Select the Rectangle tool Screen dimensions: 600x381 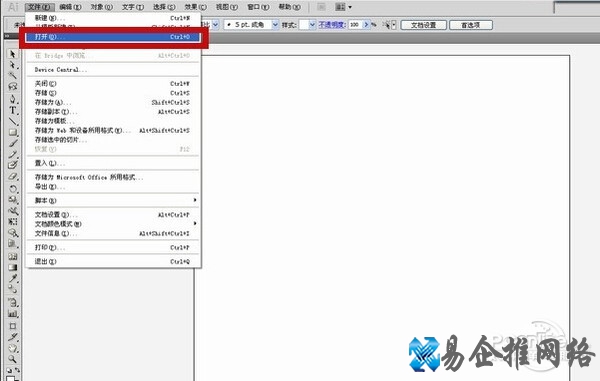[13, 132]
